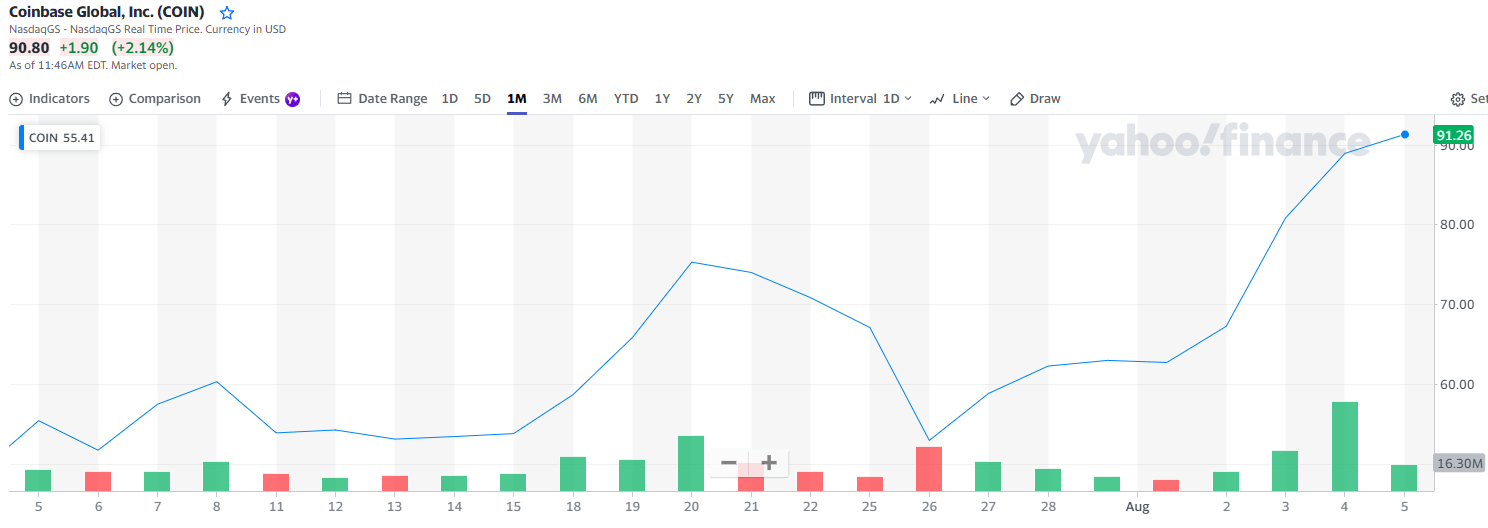The height and width of the screenshot is (528, 1488).
Task: Click the 90.80 current price
Action: pos(29,48)
